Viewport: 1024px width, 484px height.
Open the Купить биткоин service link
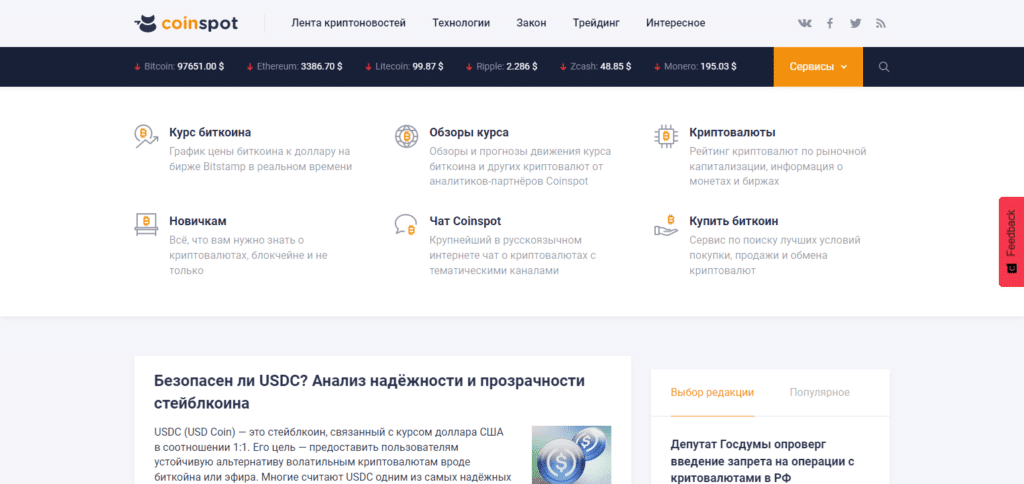[733, 221]
